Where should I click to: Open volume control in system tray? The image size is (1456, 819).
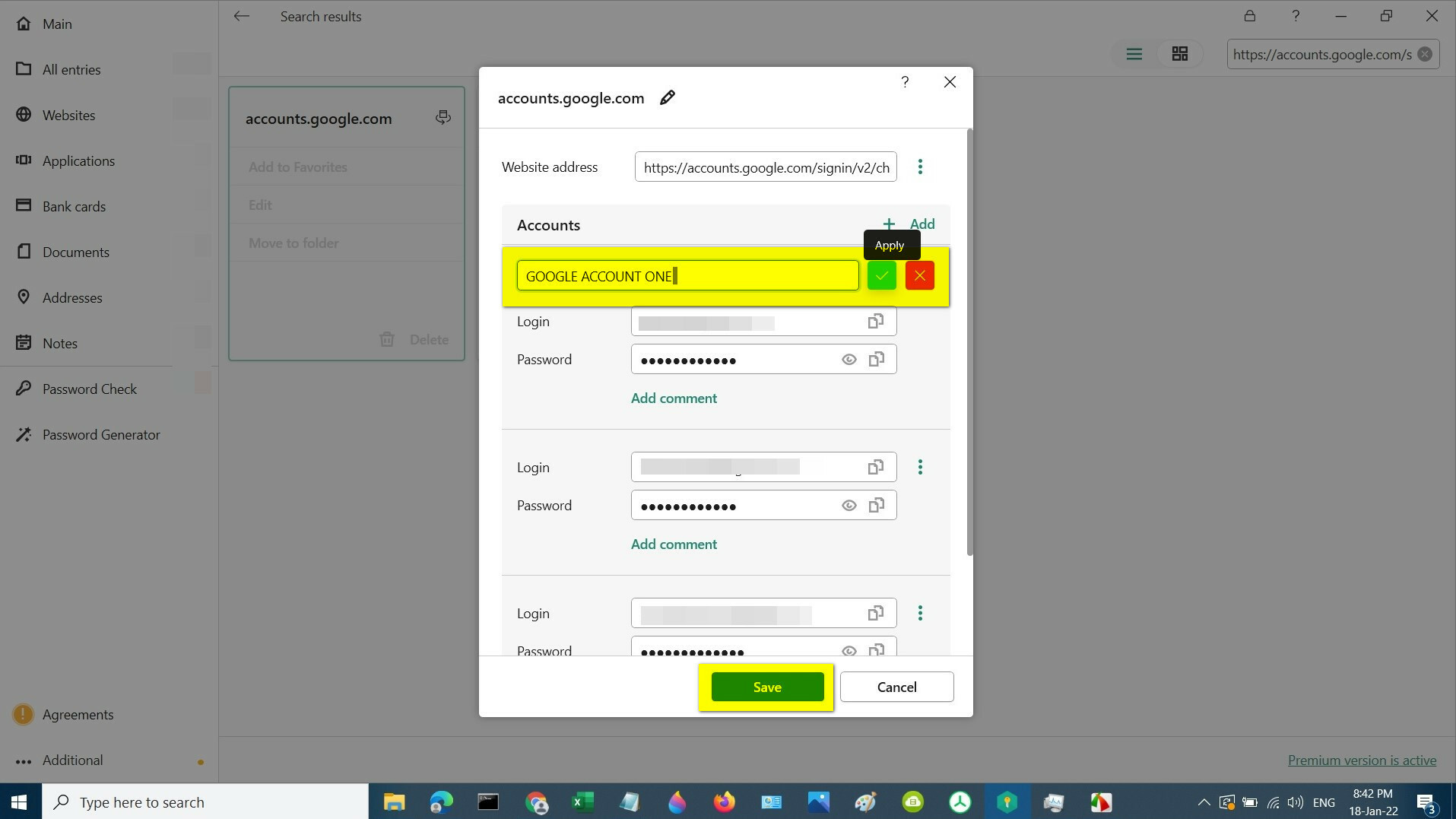tap(1295, 802)
